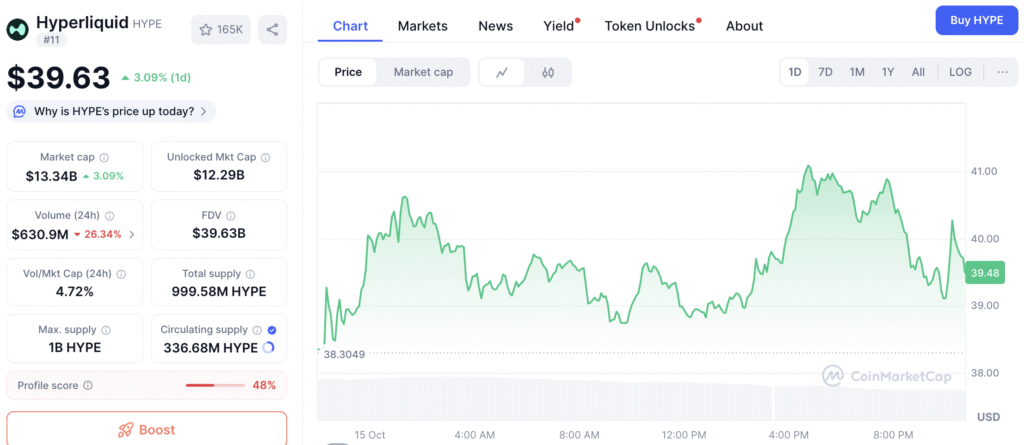Click the circulating supply verified badge

[272, 329]
